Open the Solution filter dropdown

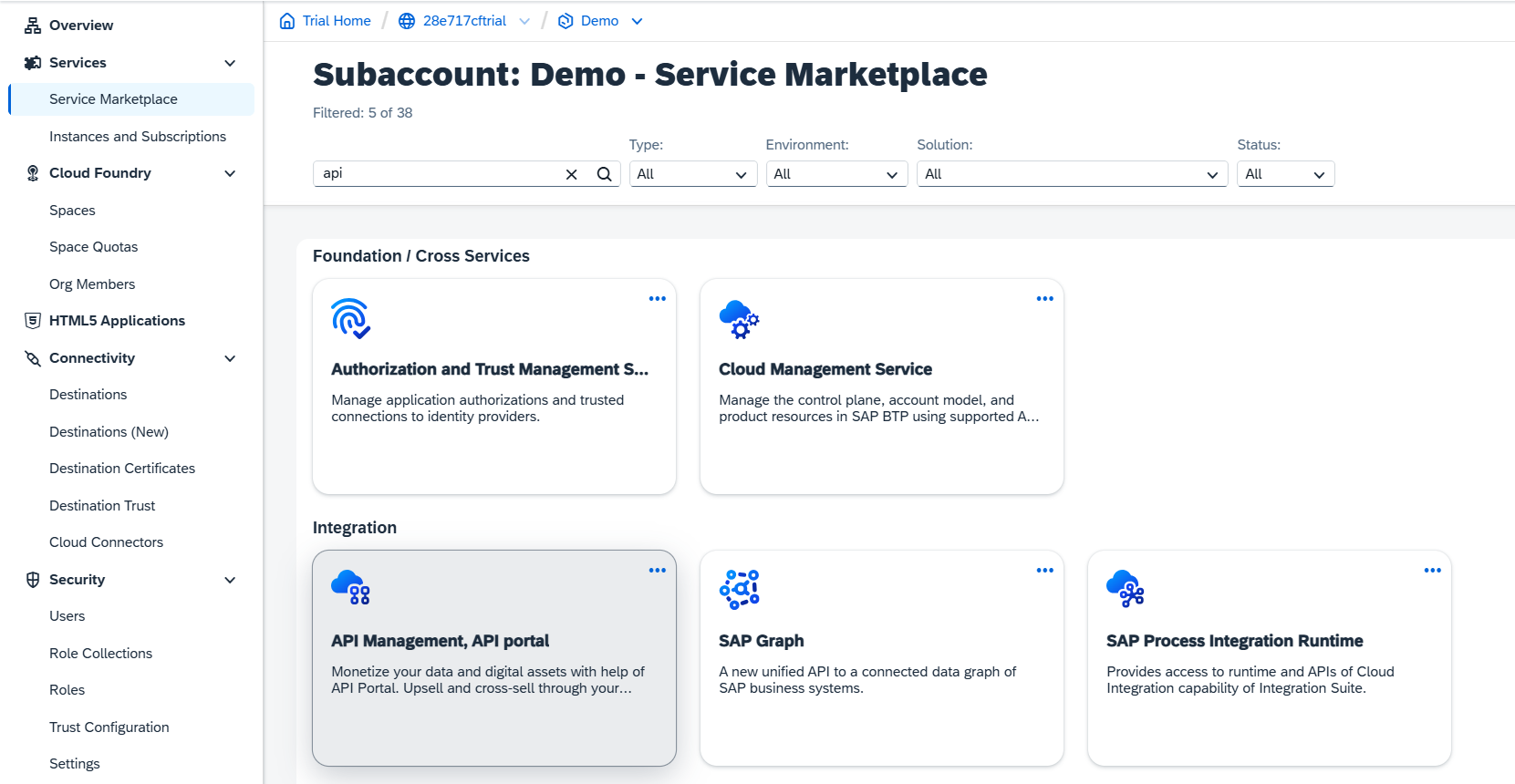pyautogui.click(x=1073, y=174)
